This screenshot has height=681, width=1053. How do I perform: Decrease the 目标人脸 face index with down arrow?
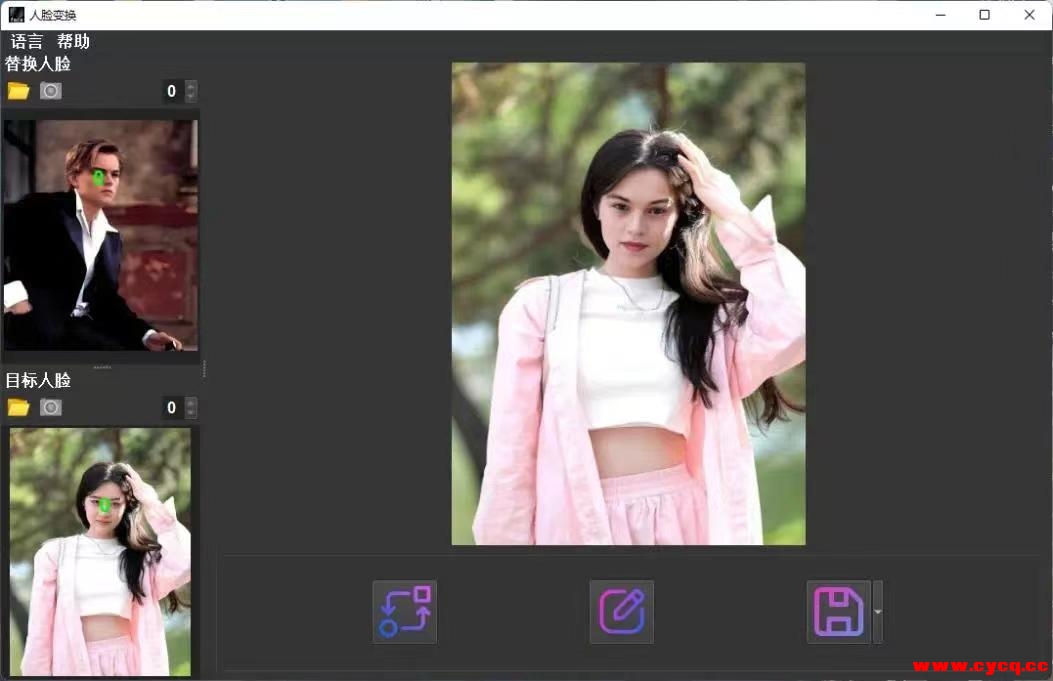tap(191, 412)
